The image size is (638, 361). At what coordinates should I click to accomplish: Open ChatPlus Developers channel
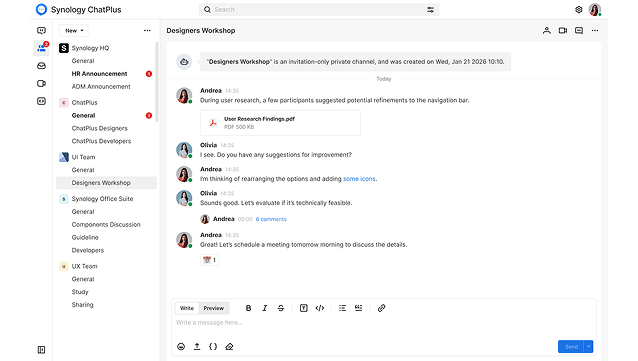coord(101,141)
